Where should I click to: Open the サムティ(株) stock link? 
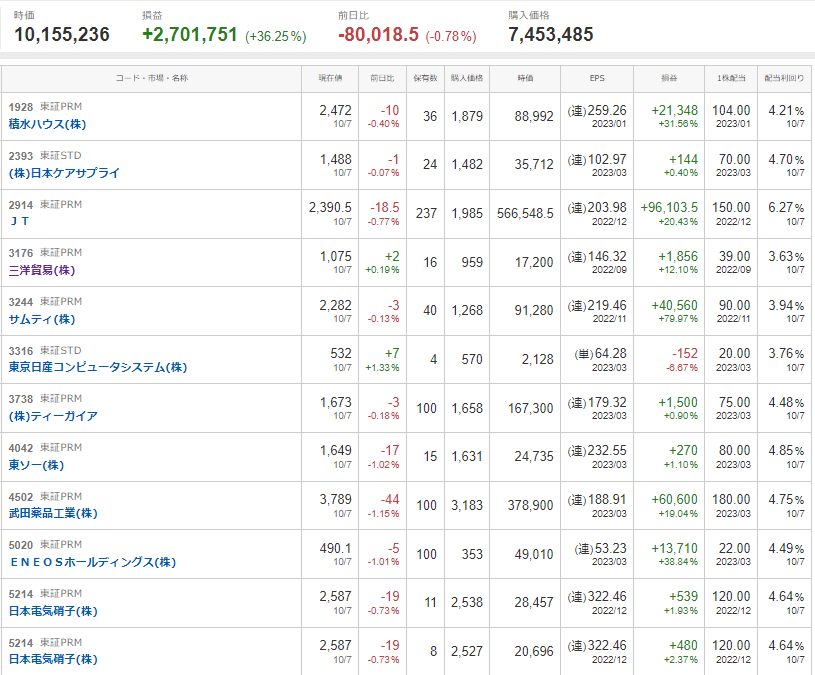coord(42,319)
